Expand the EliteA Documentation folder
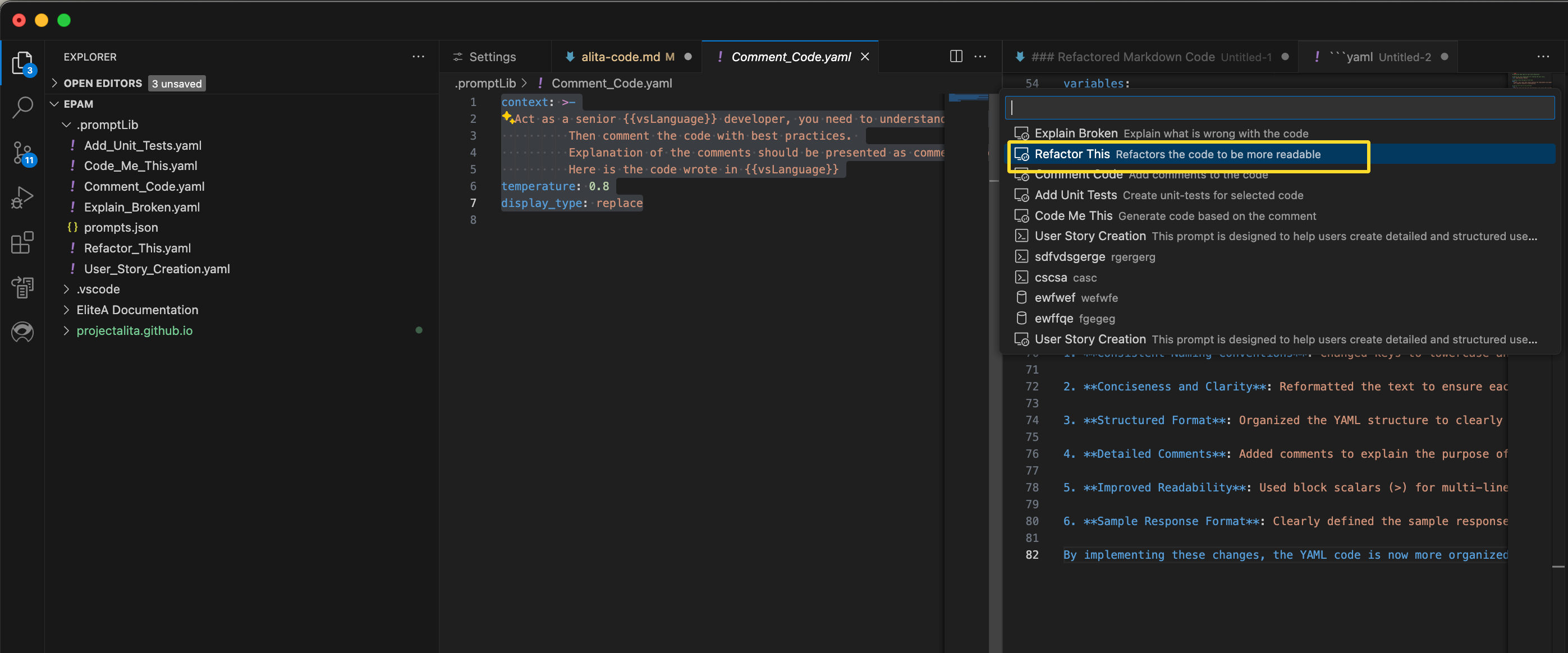The image size is (1568, 653). click(x=66, y=309)
